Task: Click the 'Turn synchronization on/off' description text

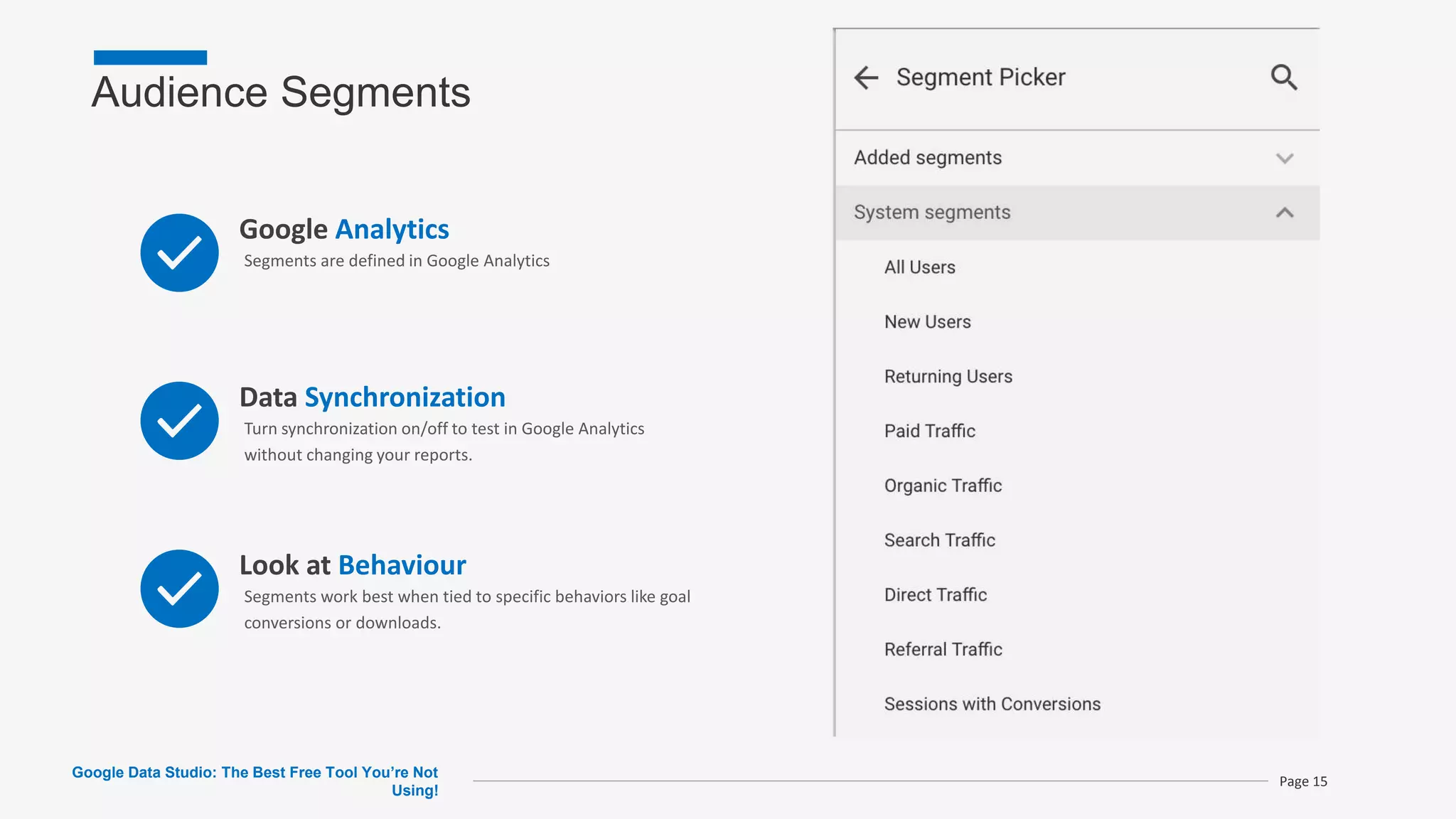Action: 444,441
